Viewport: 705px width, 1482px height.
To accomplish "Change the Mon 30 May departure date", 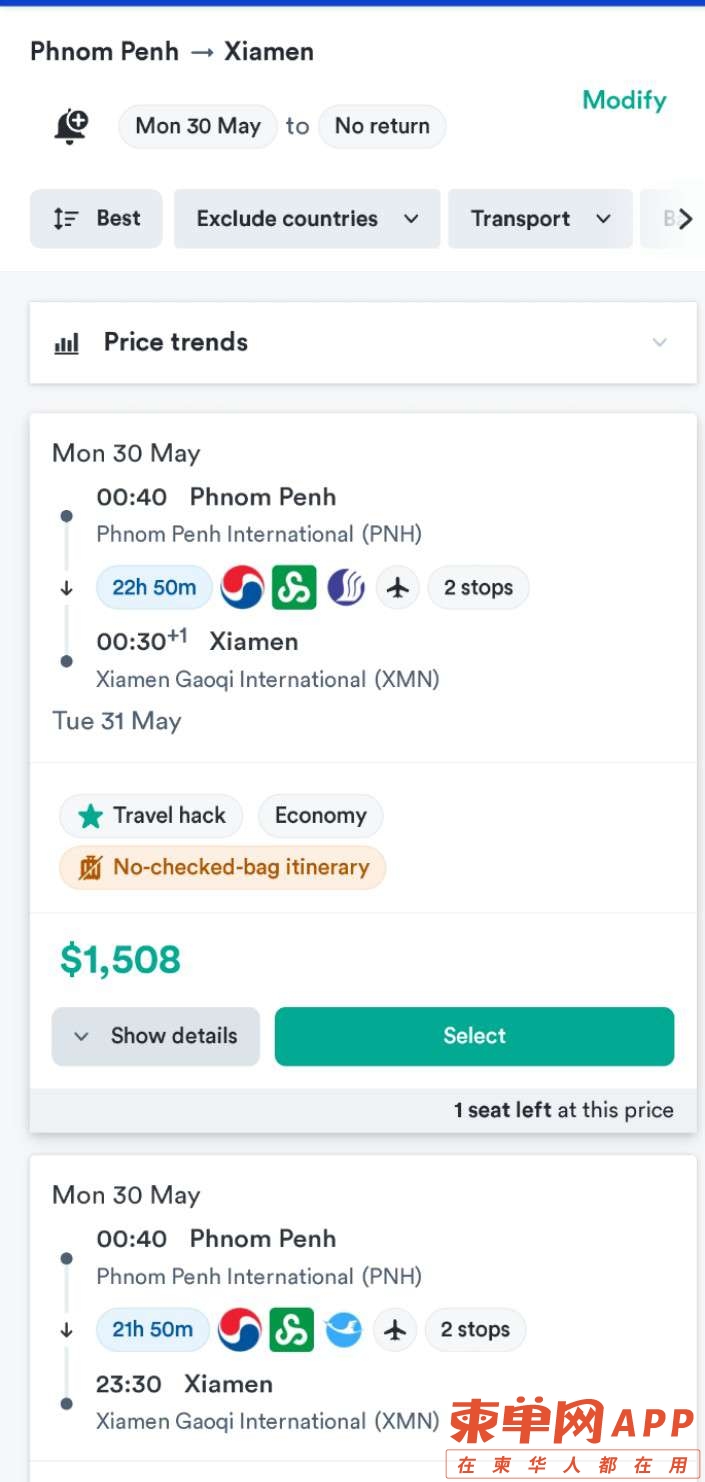I will pos(198,126).
